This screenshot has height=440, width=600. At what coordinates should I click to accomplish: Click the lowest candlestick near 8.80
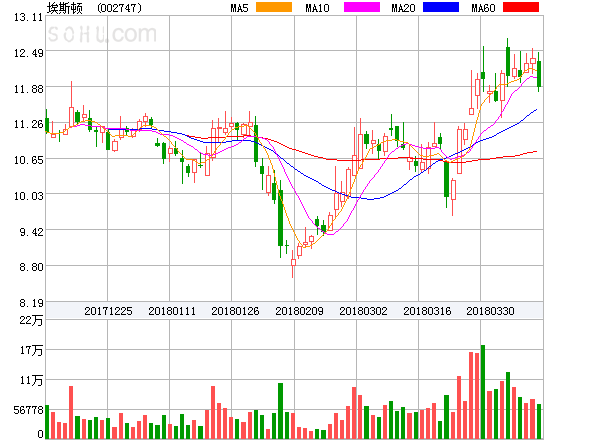(x=293, y=264)
